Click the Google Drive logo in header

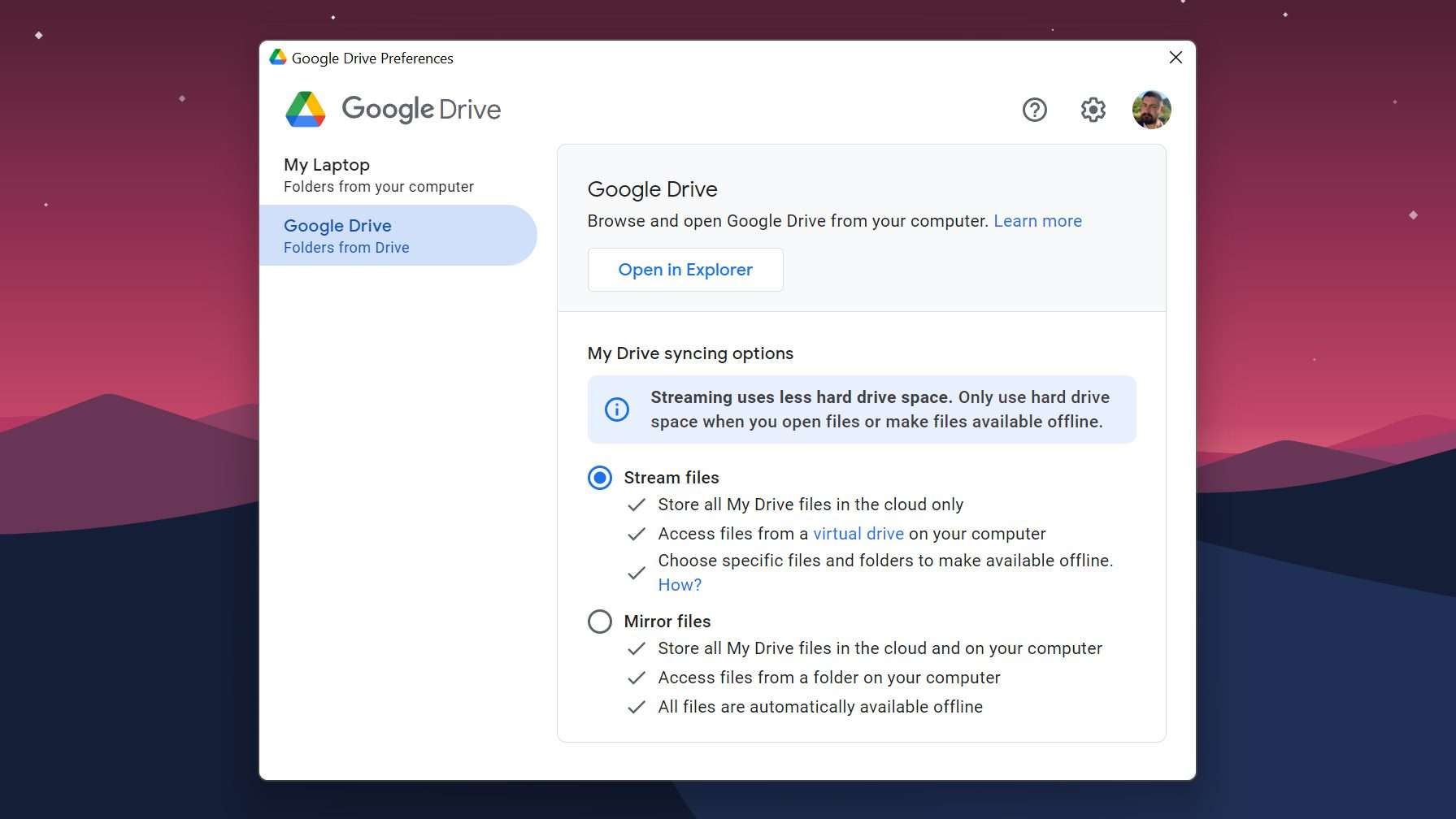[x=393, y=109]
